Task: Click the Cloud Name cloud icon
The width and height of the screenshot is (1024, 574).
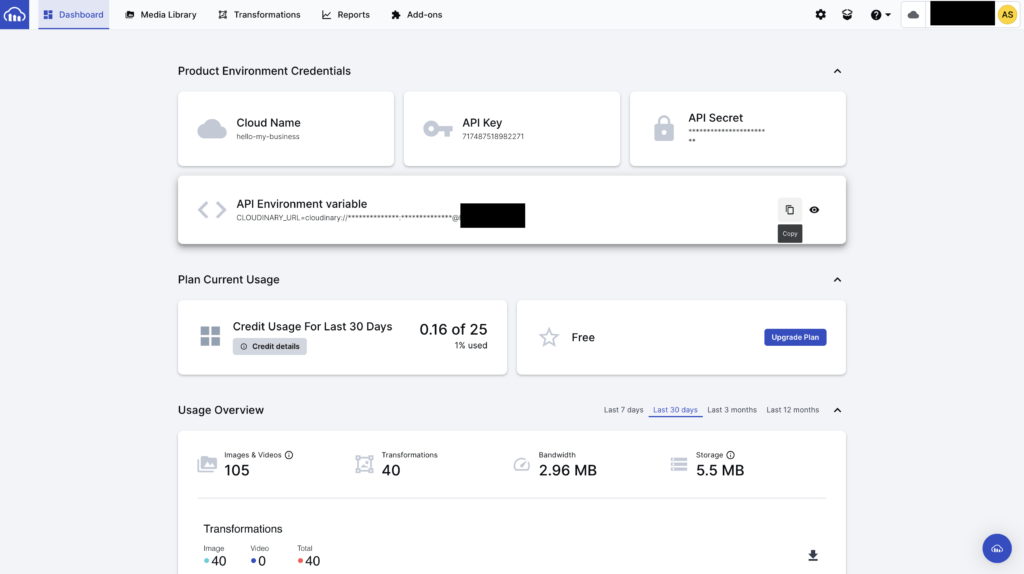Action: click(212, 129)
